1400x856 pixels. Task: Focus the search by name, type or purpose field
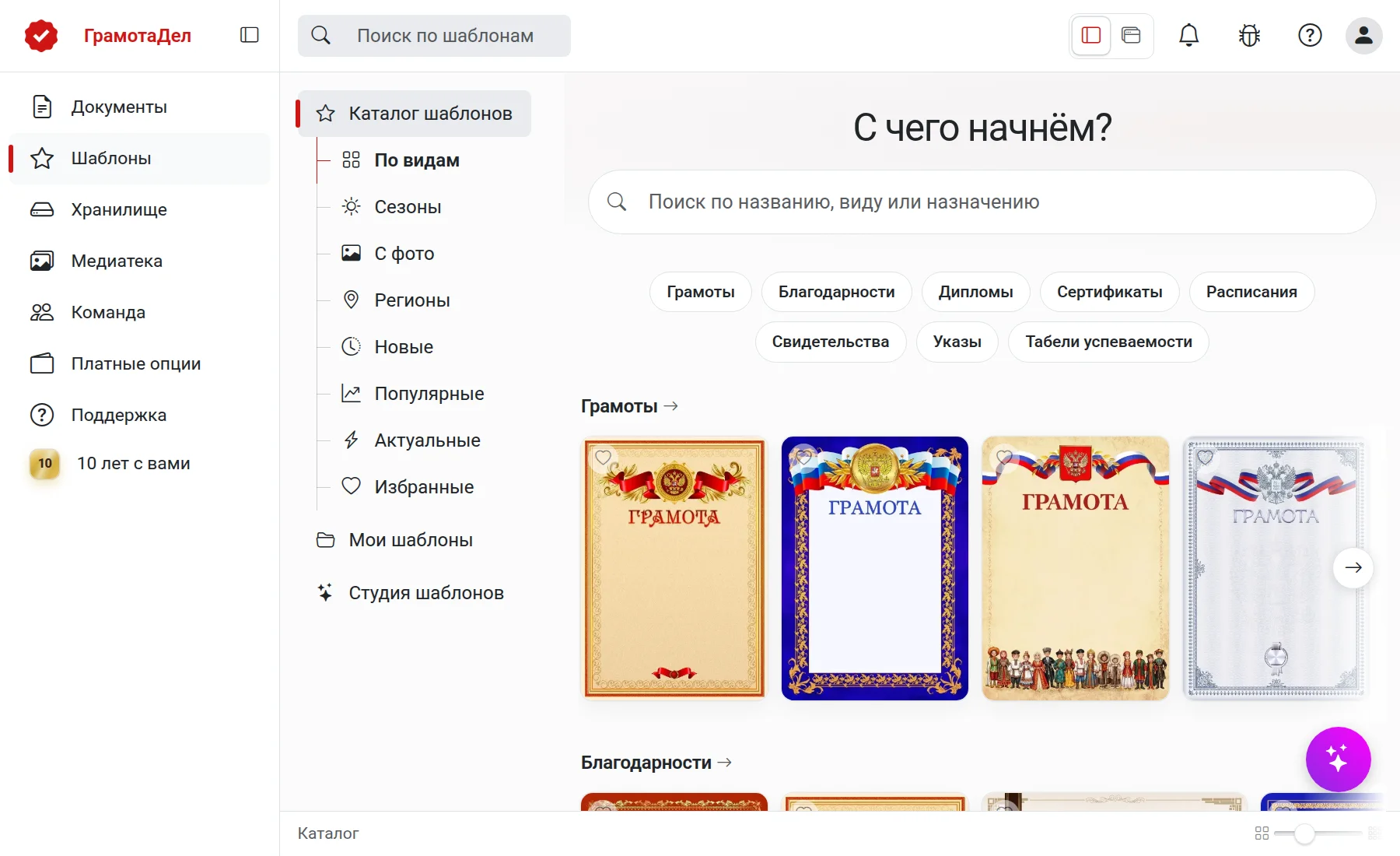click(982, 202)
